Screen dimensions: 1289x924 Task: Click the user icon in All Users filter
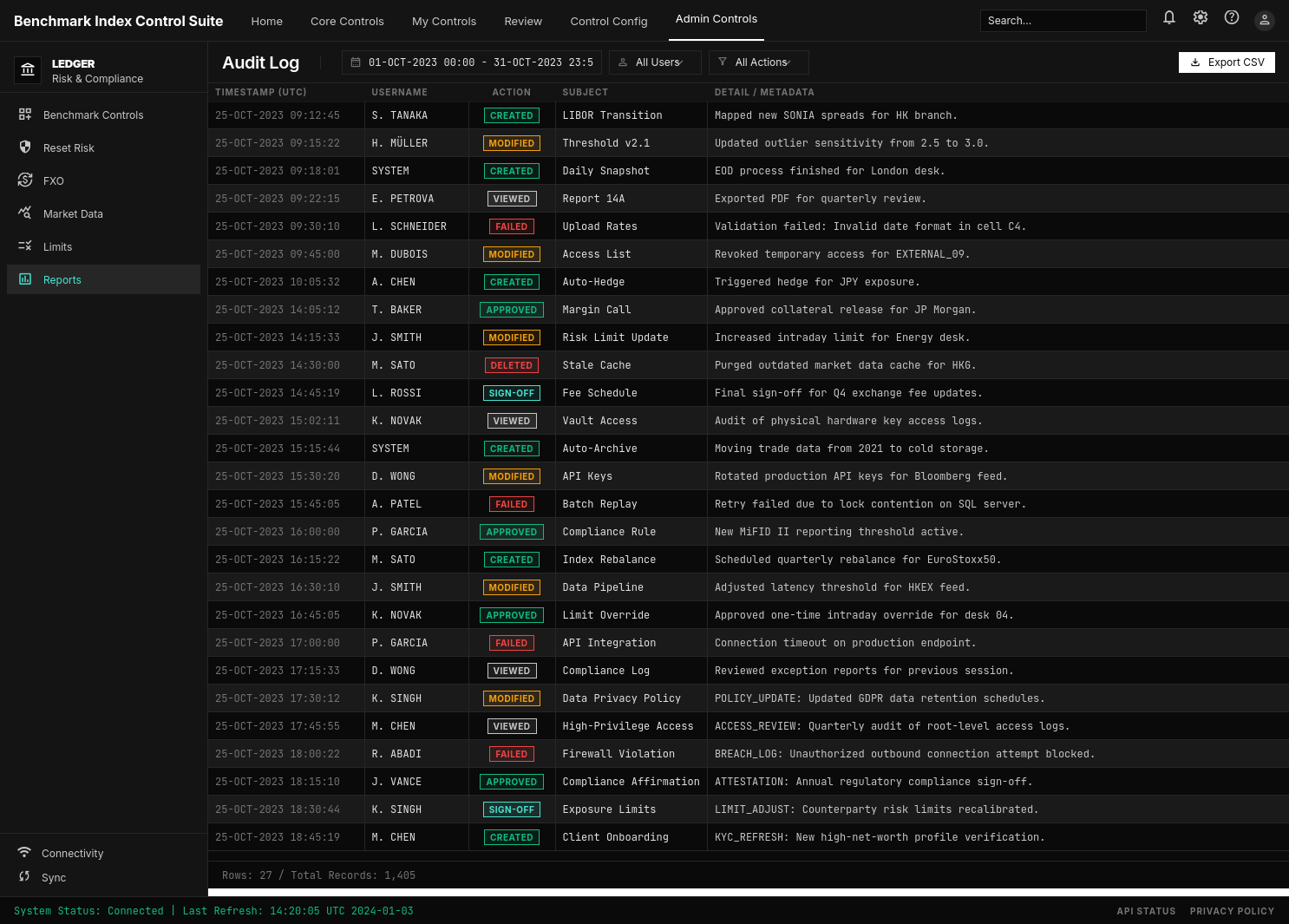tap(623, 62)
